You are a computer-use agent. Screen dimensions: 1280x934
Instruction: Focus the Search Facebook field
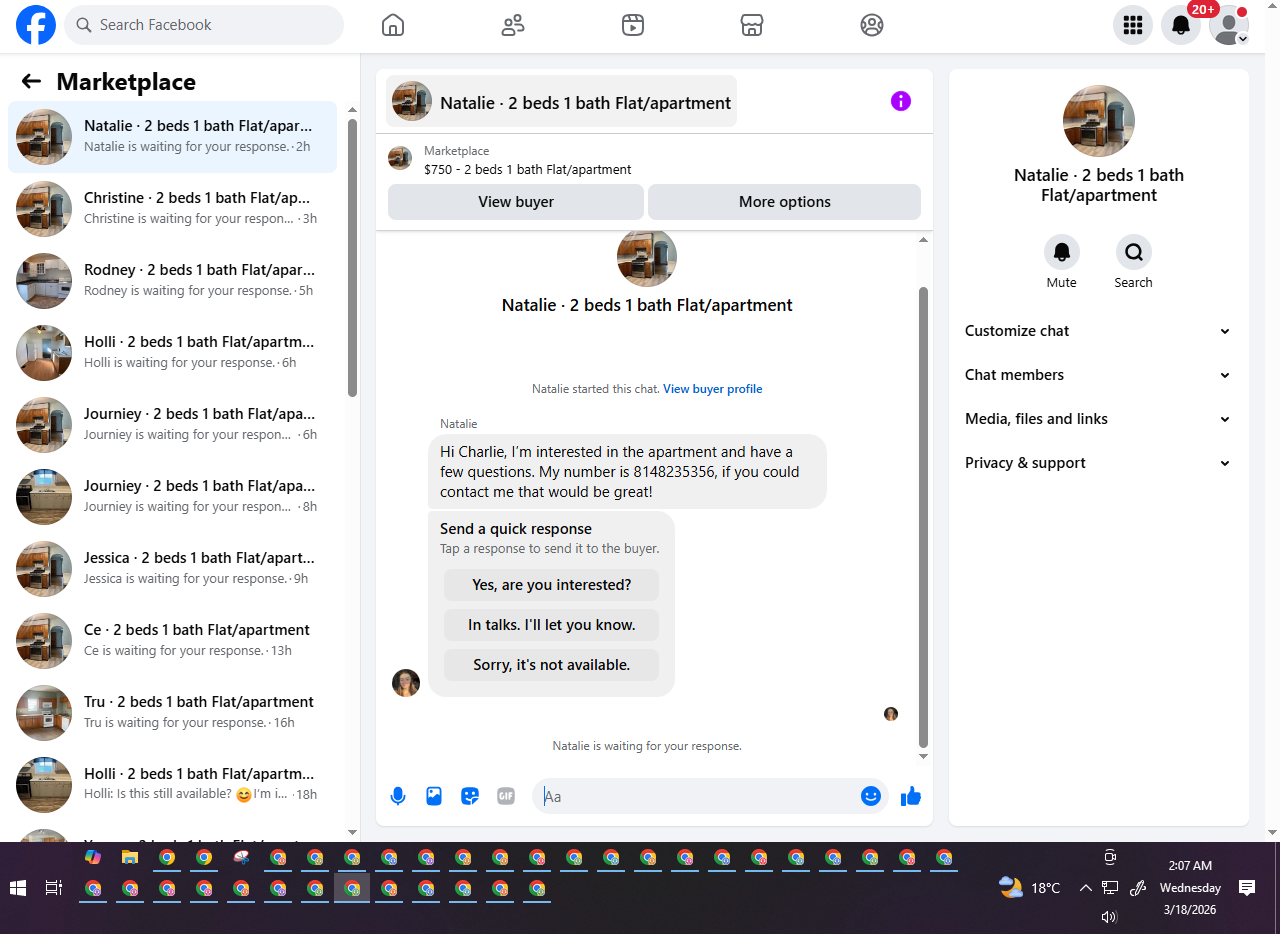coord(204,25)
